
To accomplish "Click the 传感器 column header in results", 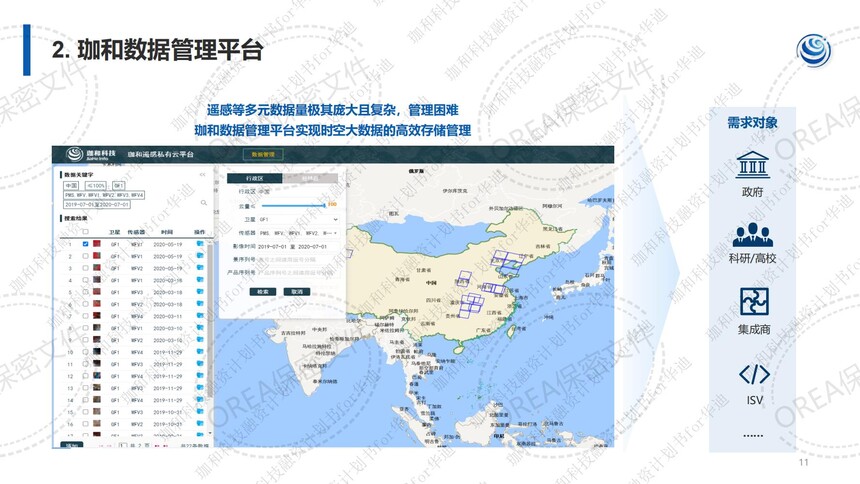I will pyautogui.click(x=136, y=232).
